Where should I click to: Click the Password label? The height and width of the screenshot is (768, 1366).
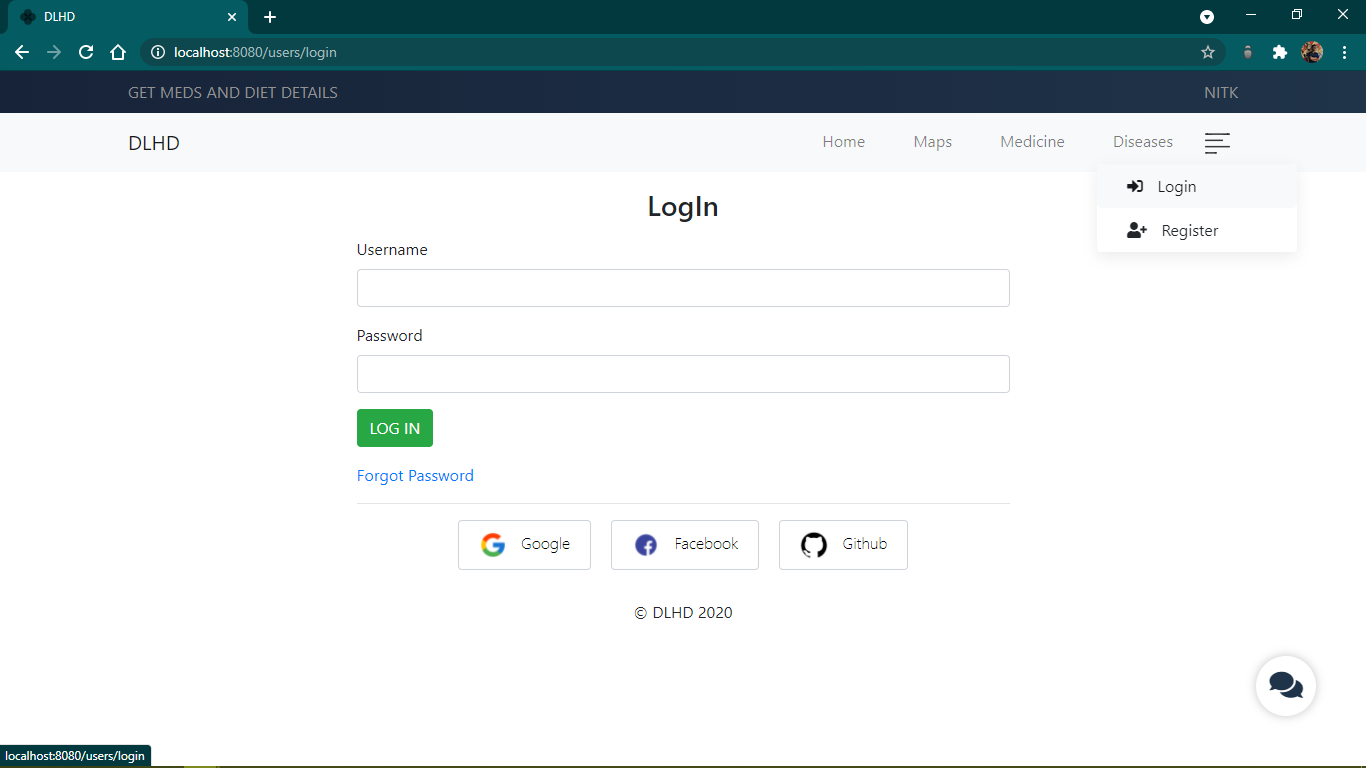point(390,336)
